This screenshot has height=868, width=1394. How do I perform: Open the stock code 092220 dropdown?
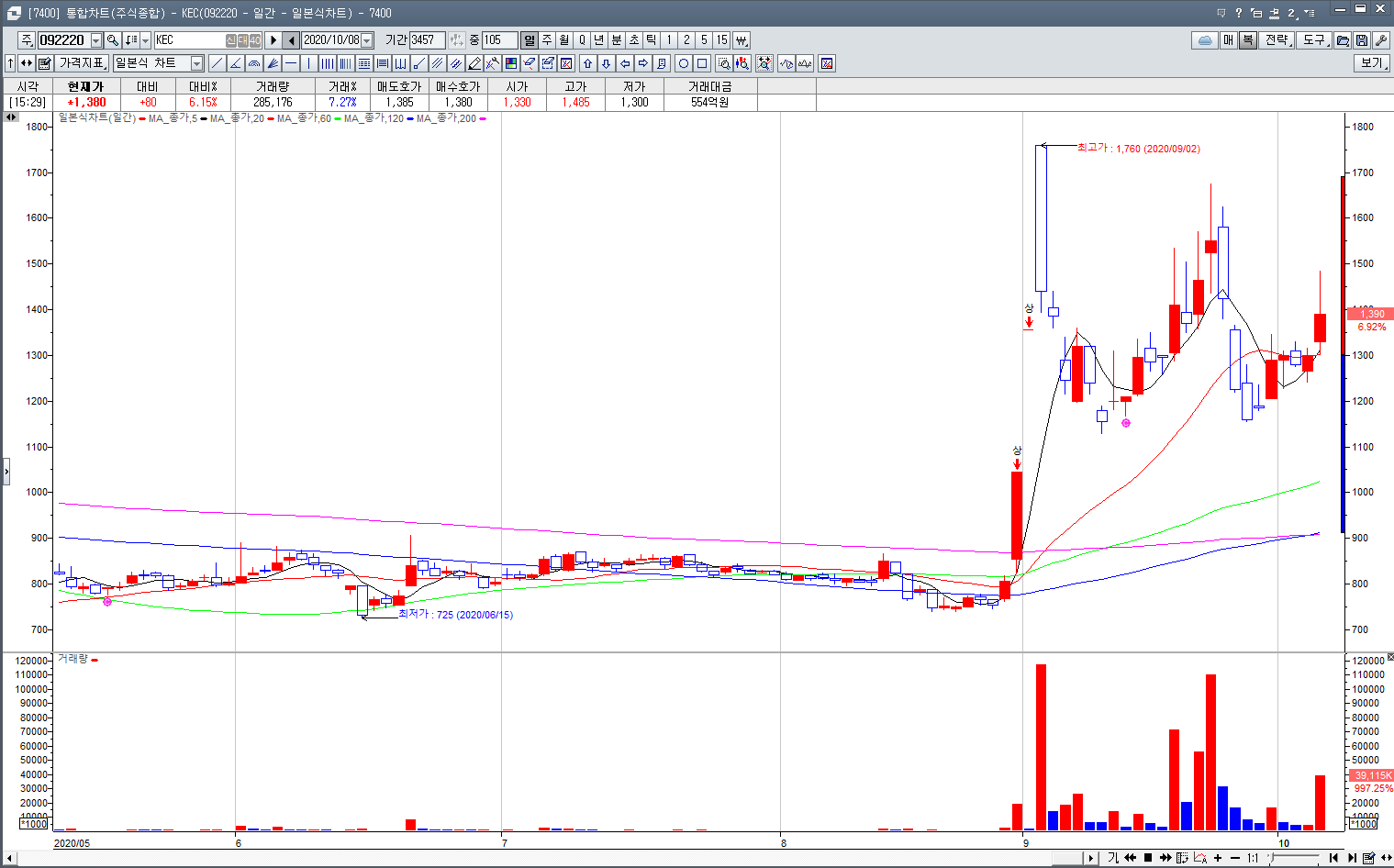pyautogui.click(x=96, y=40)
